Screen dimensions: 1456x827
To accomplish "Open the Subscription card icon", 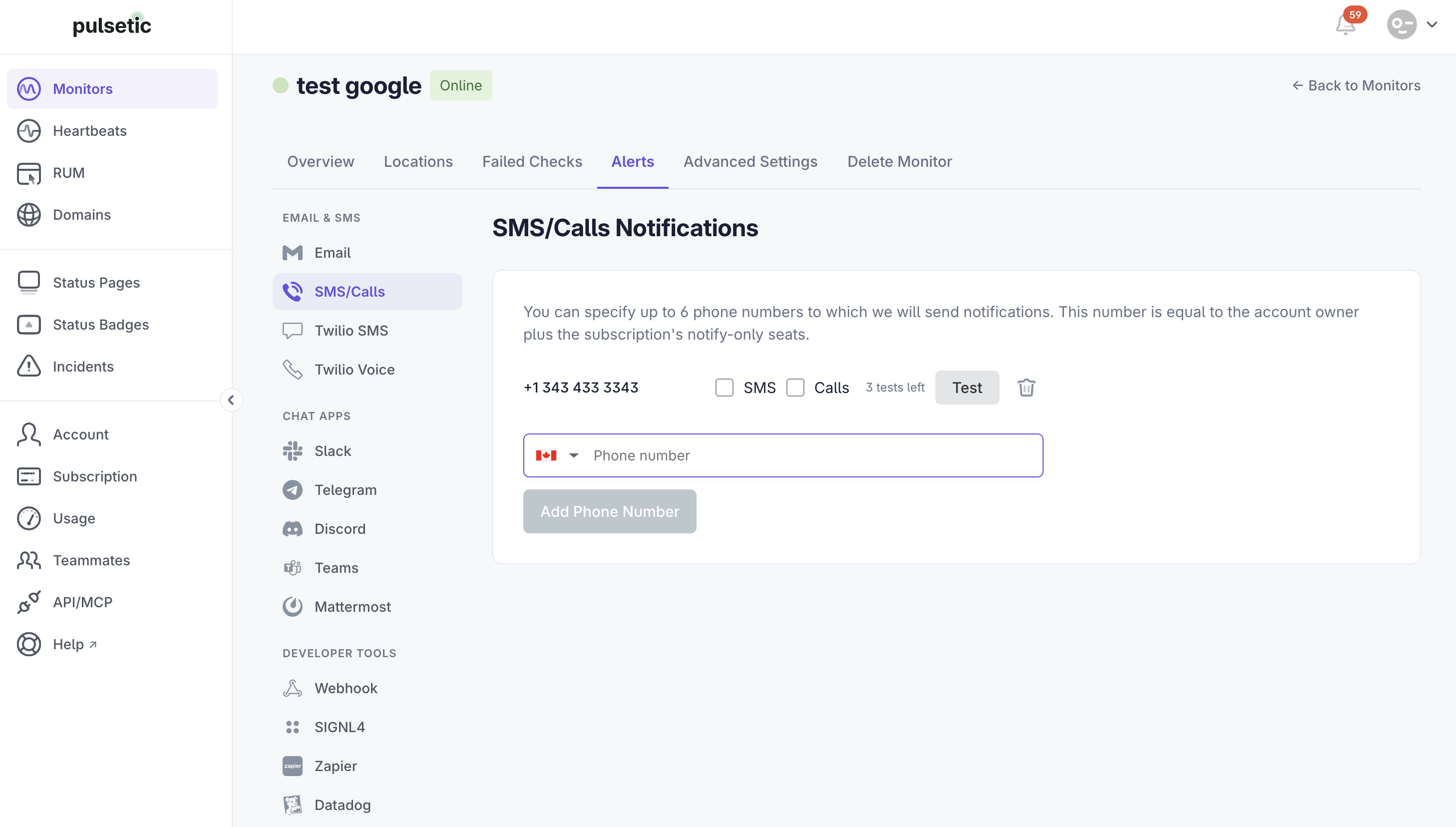I will point(29,476).
